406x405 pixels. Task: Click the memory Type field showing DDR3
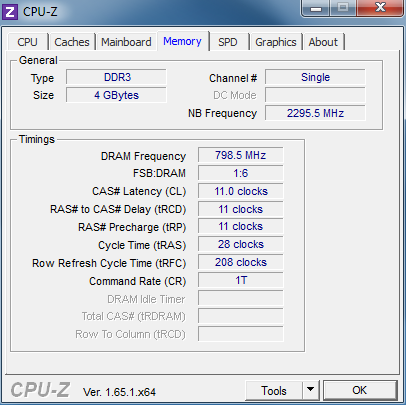(116, 77)
